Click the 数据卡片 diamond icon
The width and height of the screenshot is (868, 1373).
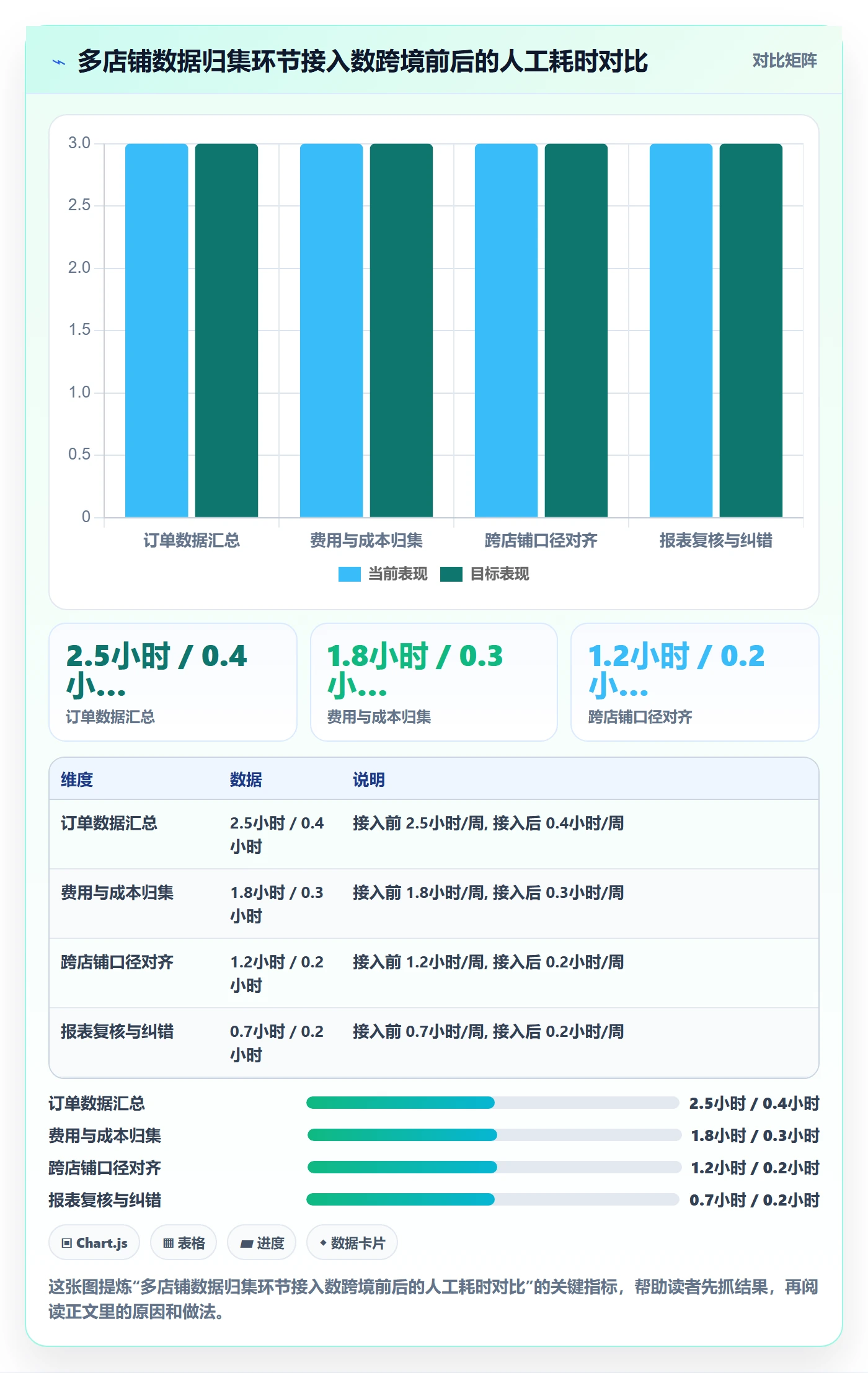[x=323, y=1243]
